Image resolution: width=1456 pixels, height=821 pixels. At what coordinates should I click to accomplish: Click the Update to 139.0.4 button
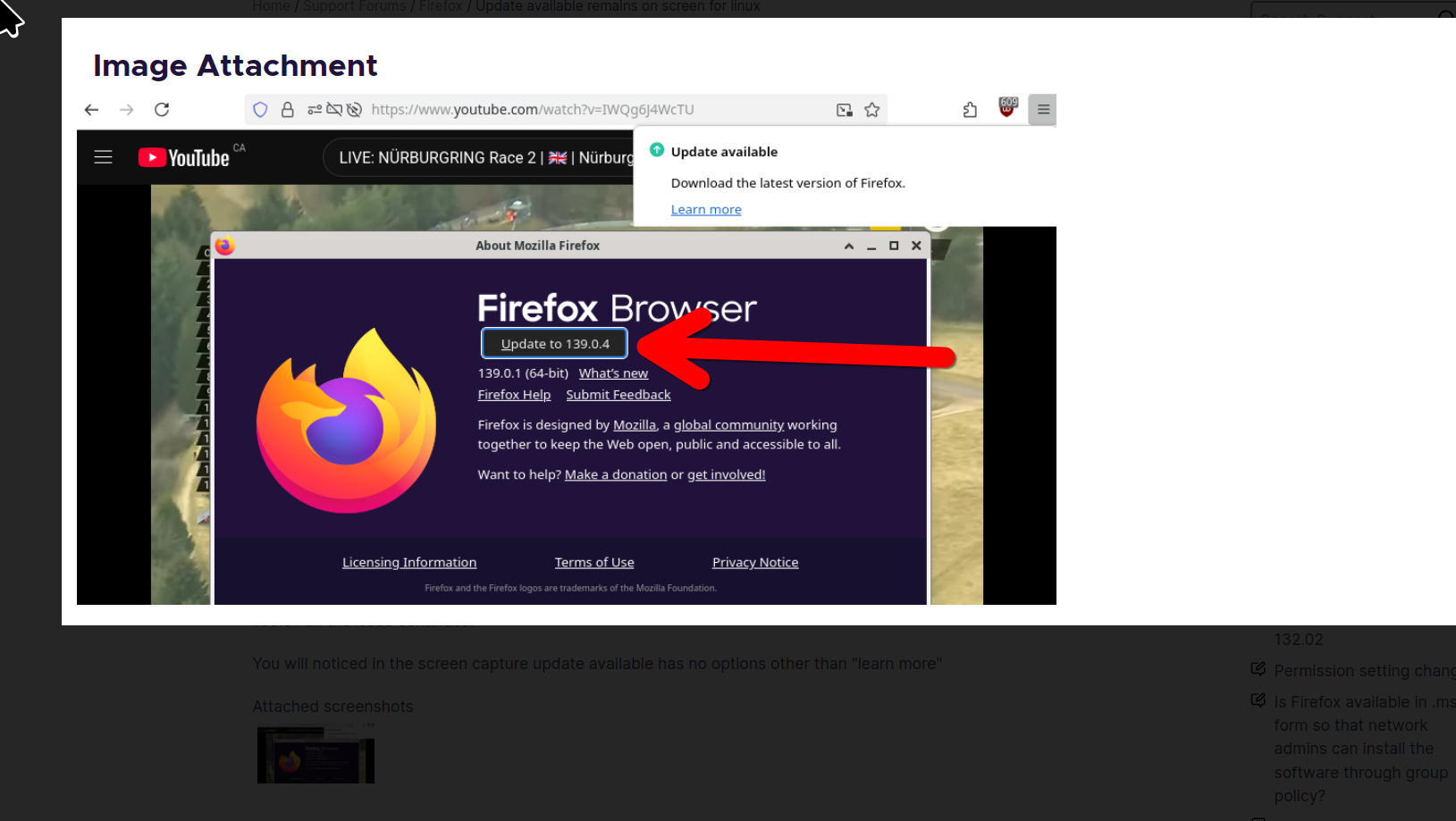click(x=555, y=344)
